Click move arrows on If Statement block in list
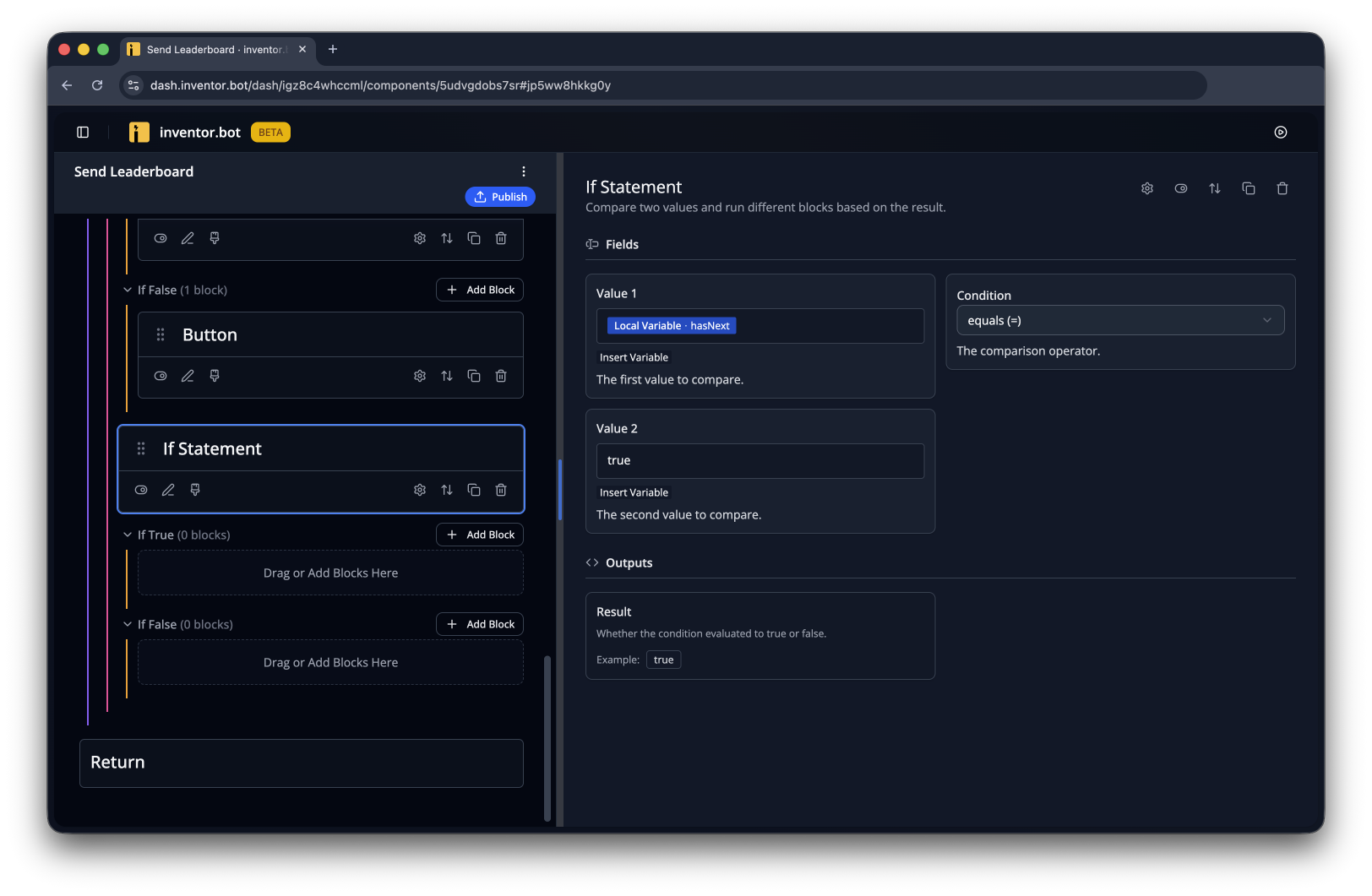This screenshot has width=1372, height=896. [x=447, y=490]
